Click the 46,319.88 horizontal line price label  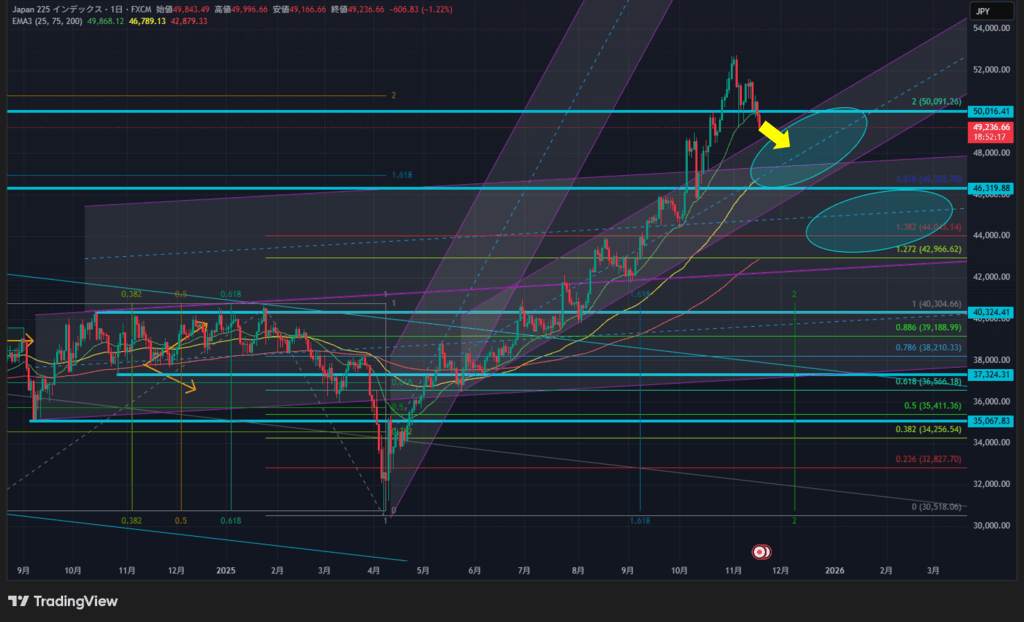pos(992,188)
